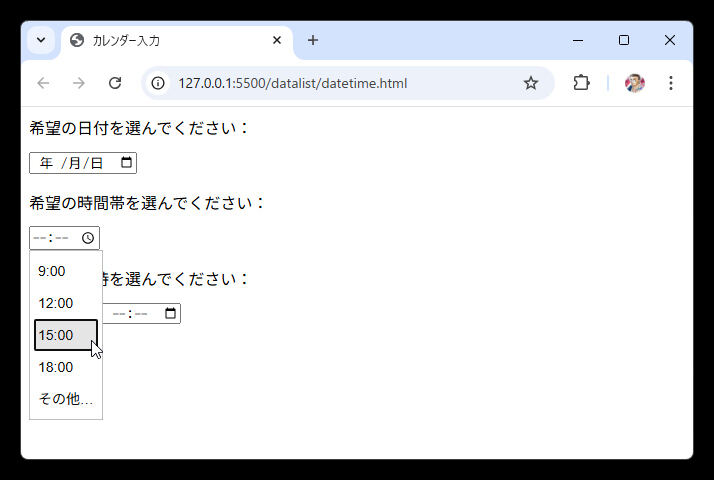The image size is (714, 480).
Task: Open the date field calendar picker icon
Action: (126, 163)
